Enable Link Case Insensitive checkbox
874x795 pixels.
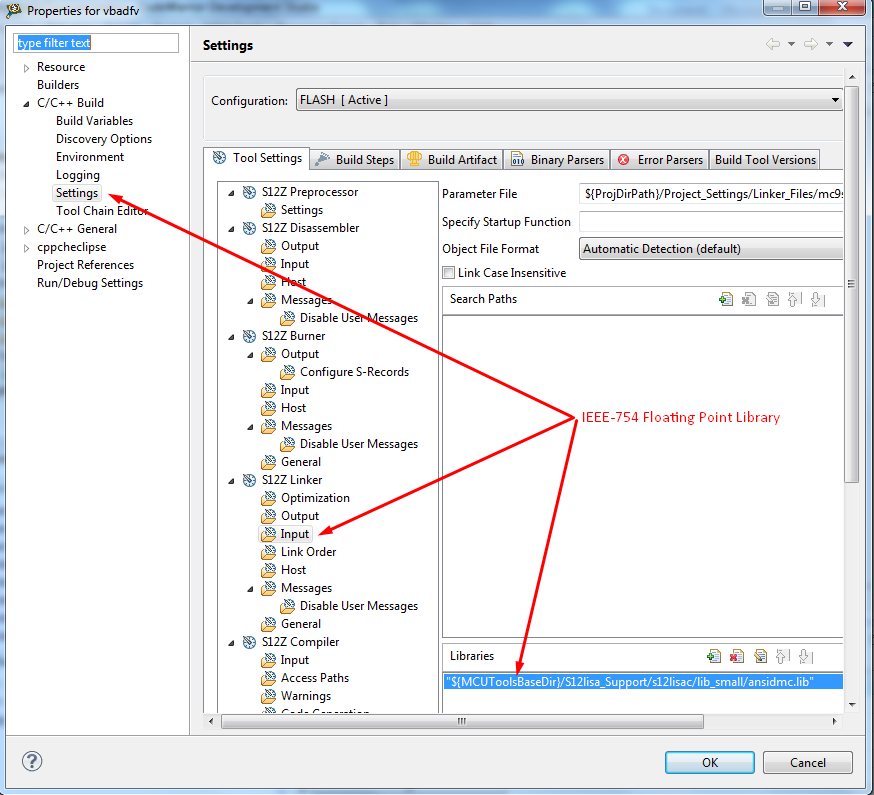(x=448, y=273)
